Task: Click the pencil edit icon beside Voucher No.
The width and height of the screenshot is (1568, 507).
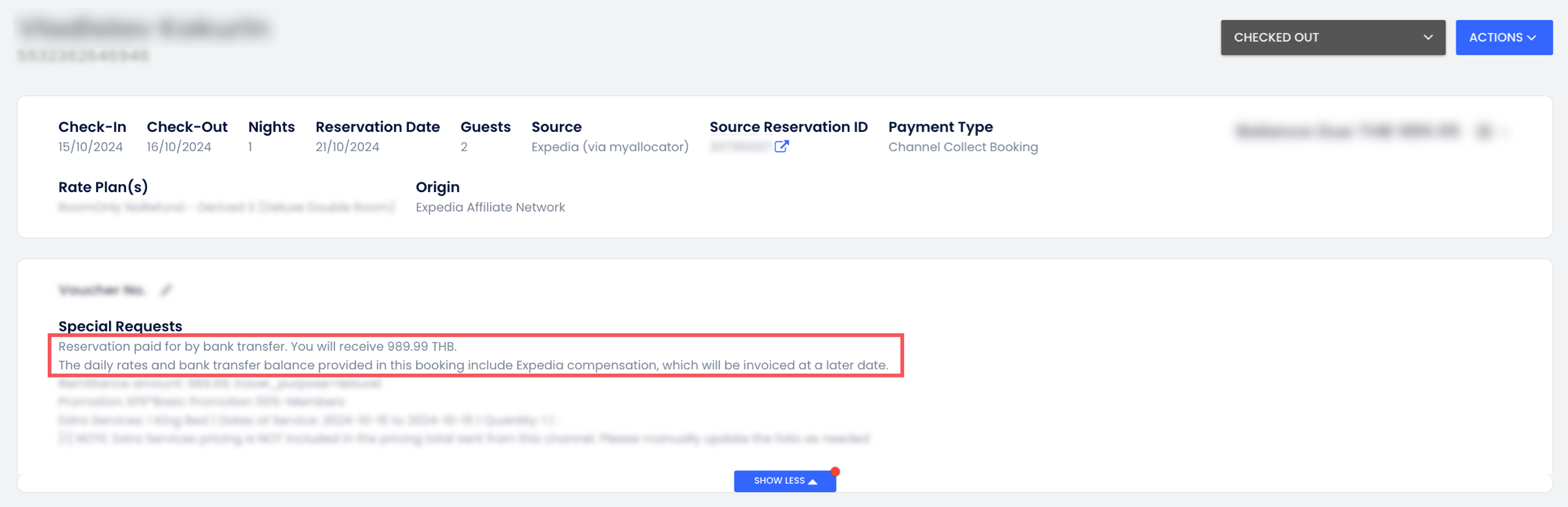Action: point(167,290)
